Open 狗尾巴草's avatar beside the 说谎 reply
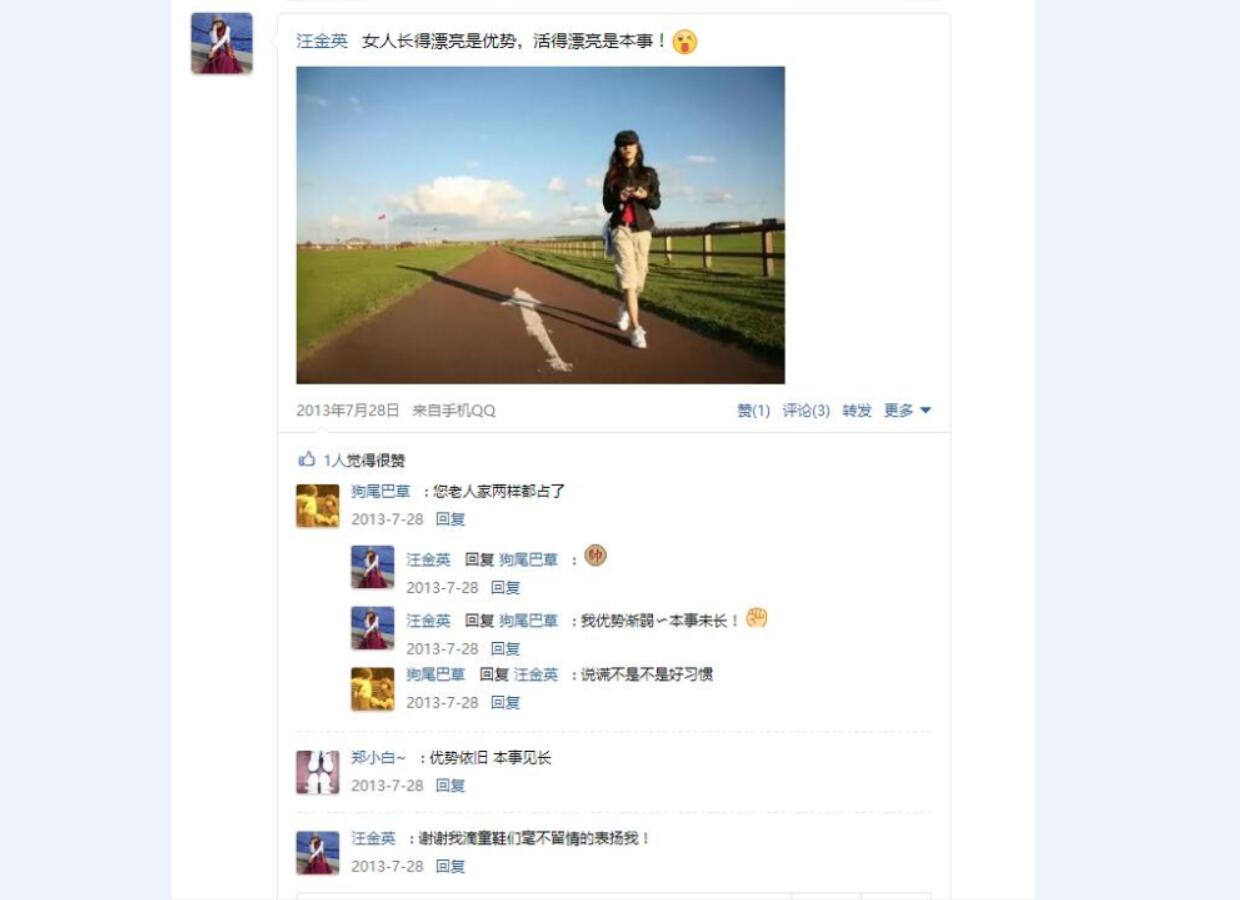Screen dimensions: 1240x900 pyautogui.click(x=372, y=689)
